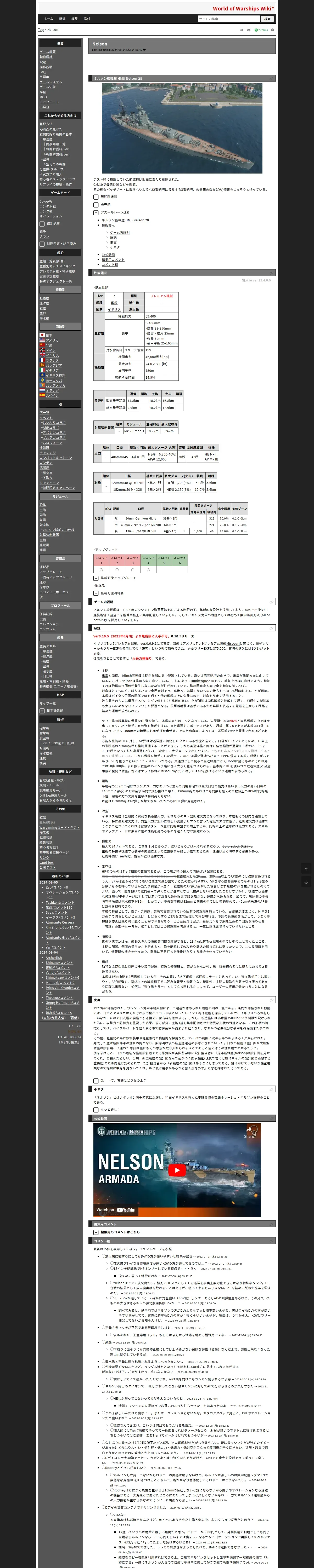Click the American flag icon in sidebar

coord(42,340)
